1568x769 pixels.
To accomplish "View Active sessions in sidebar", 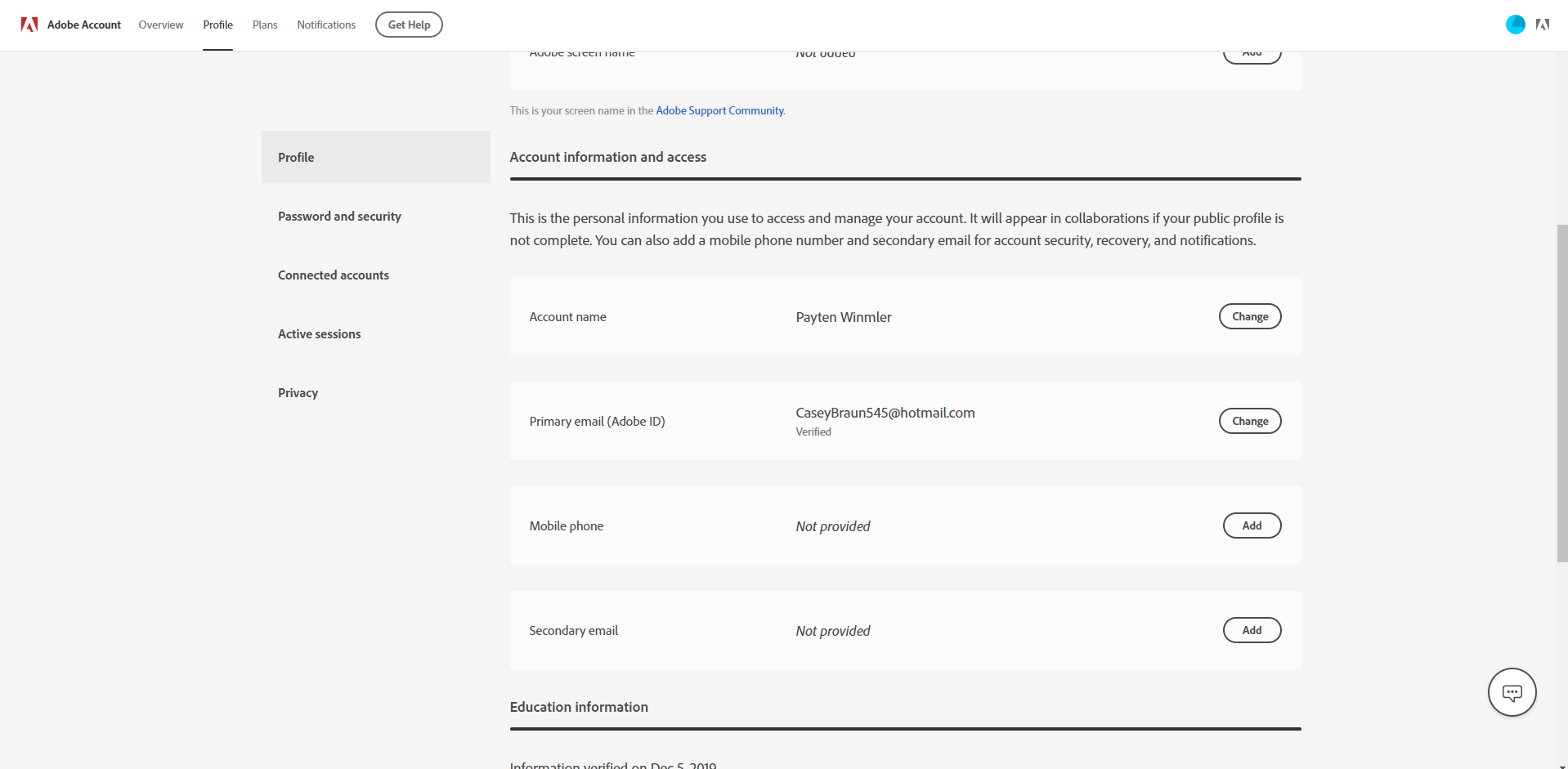I will pyautogui.click(x=319, y=333).
